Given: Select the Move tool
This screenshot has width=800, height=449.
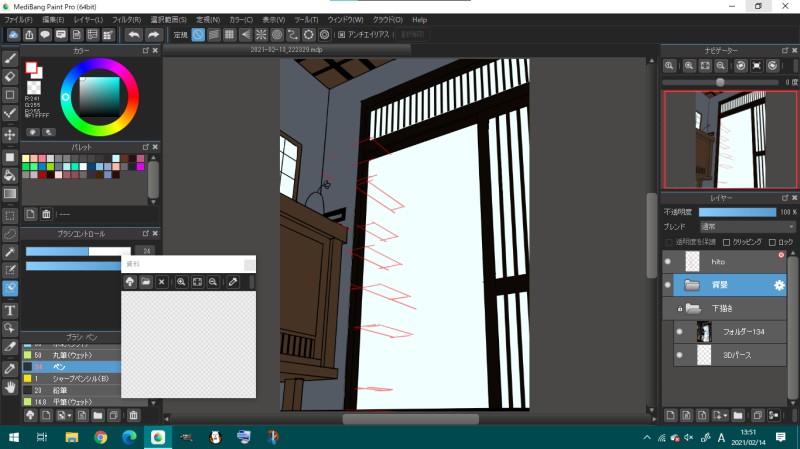Looking at the screenshot, I should coord(10,135).
